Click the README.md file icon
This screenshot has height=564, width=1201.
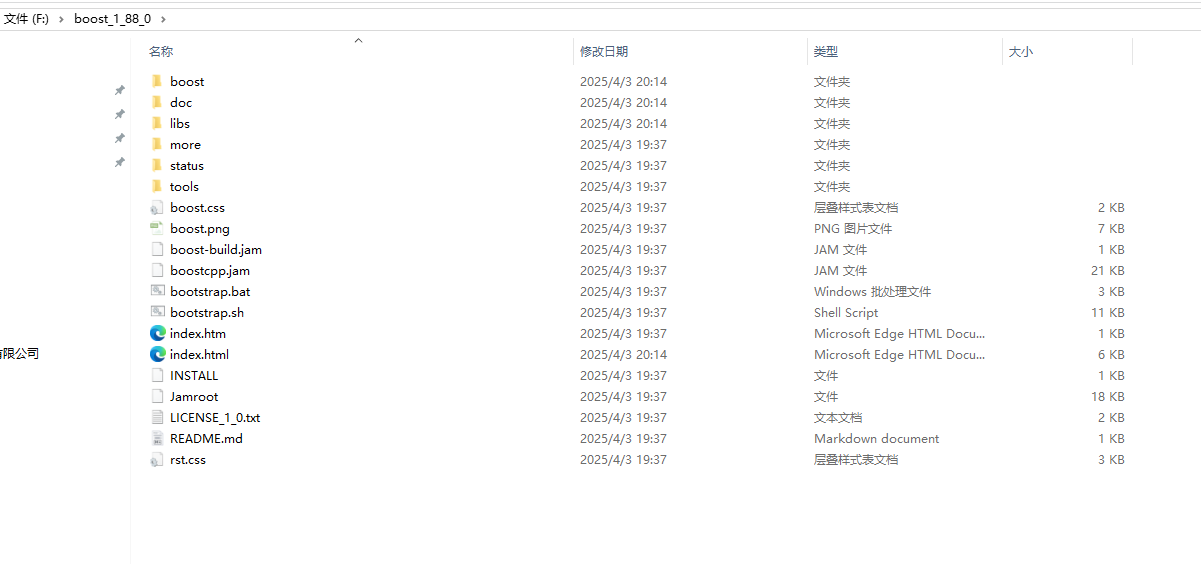[157, 438]
